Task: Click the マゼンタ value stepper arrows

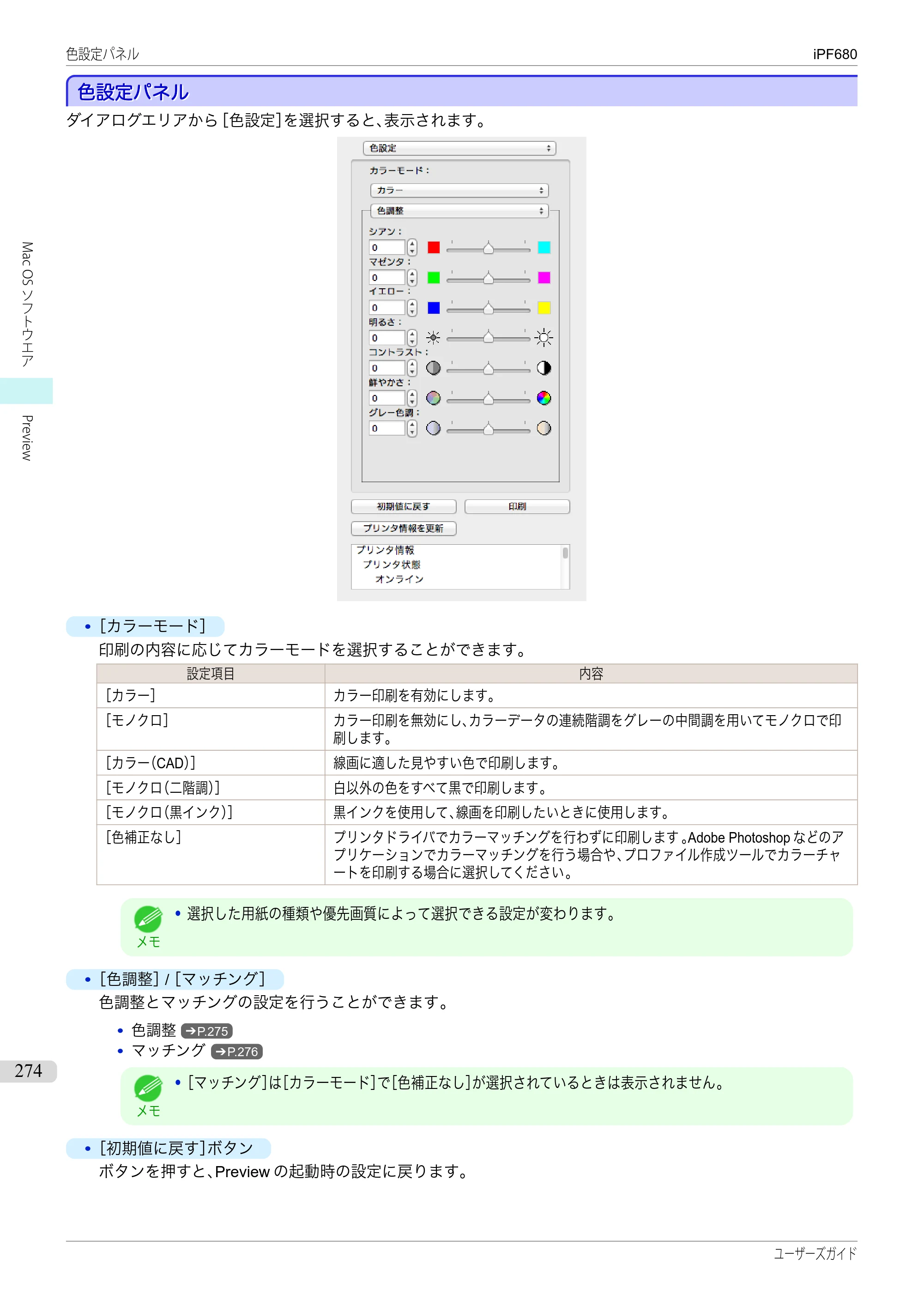Action: click(x=412, y=277)
